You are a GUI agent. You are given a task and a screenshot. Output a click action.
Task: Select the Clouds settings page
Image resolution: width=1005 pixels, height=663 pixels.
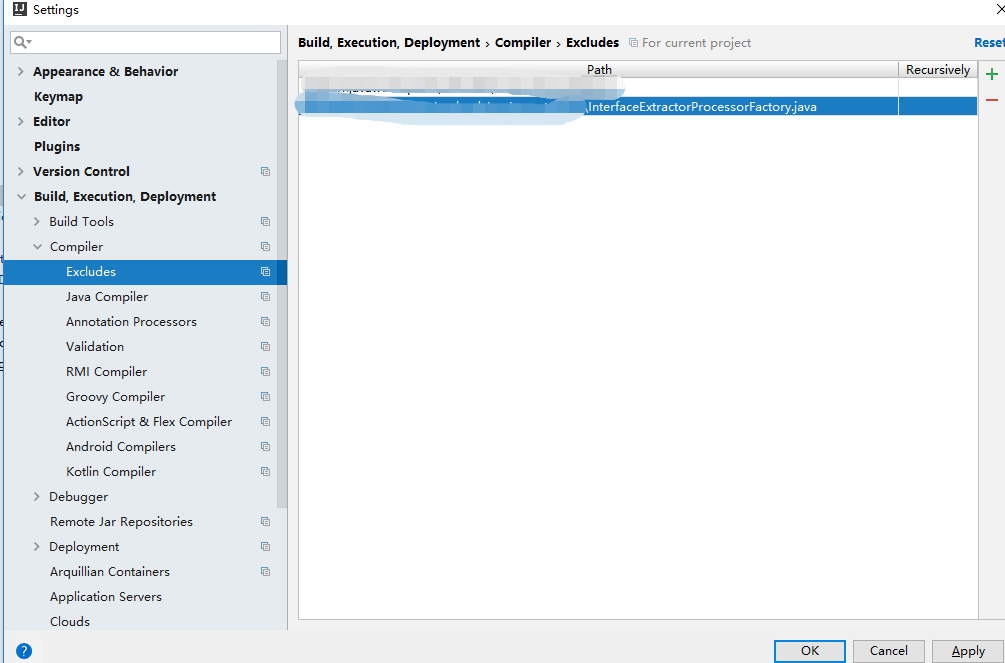70,622
